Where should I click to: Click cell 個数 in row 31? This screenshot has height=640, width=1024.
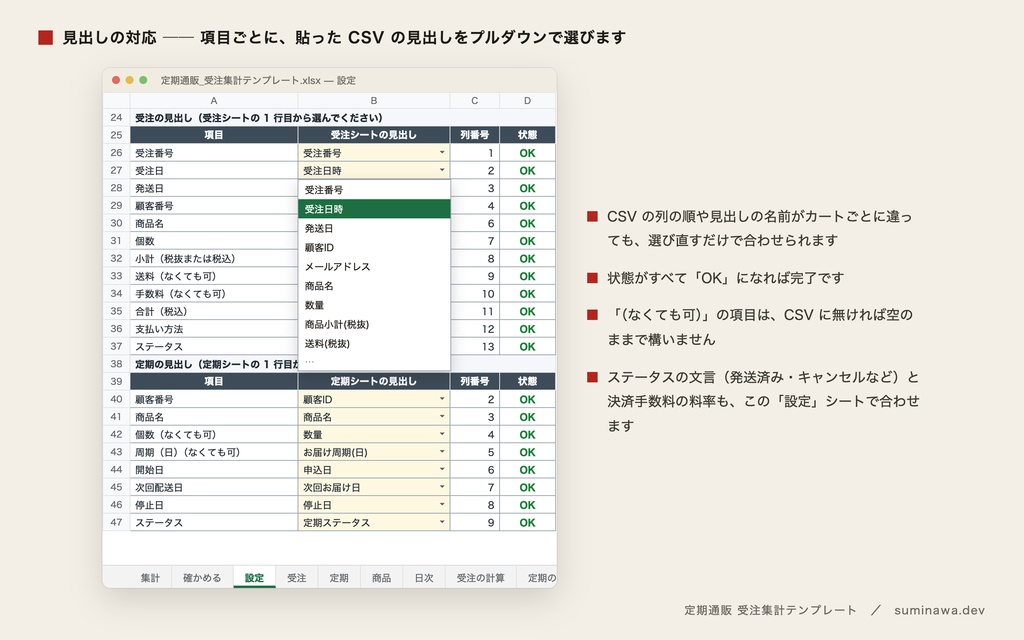coord(214,241)
